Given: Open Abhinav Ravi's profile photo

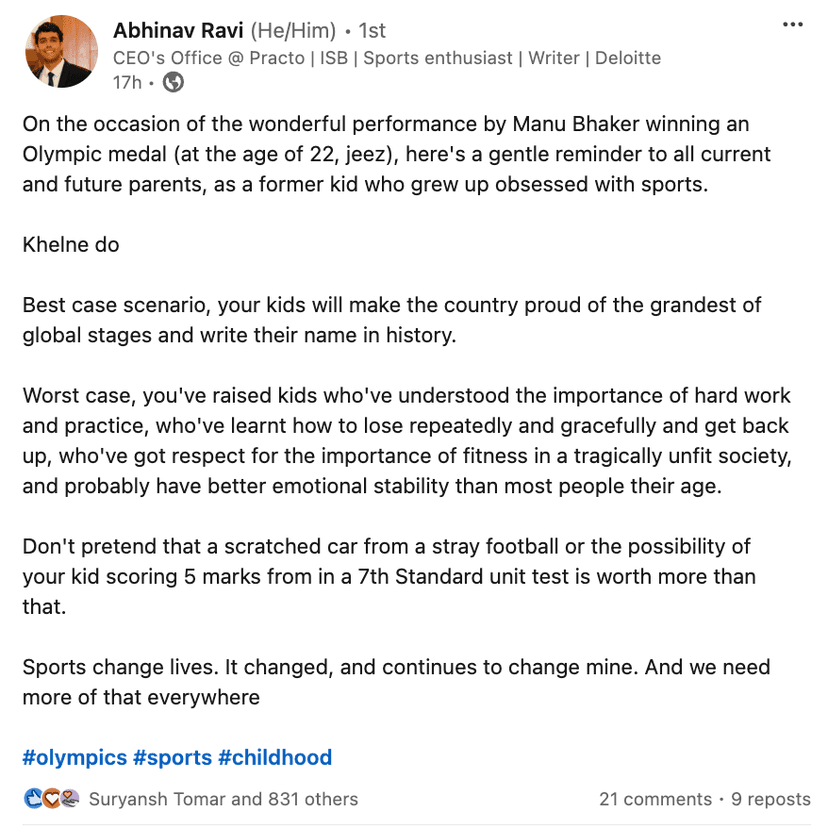Looking at the screenshot, I should pyautogui.click(x=61, y=51).
